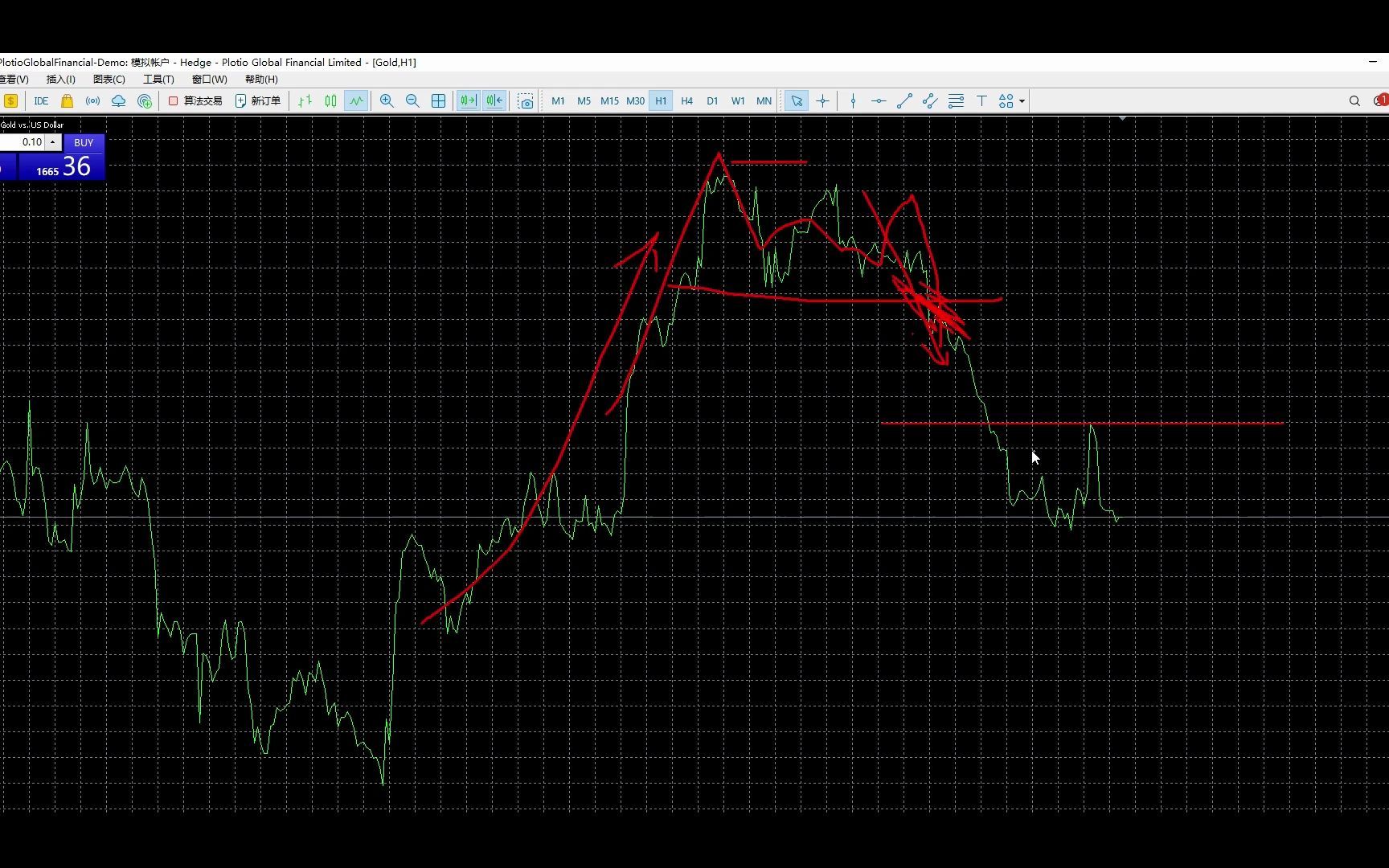The height and width of the screenshot is (868, 1389).
Task: Switch chart to bar chart mode
Action: point(305,100)
